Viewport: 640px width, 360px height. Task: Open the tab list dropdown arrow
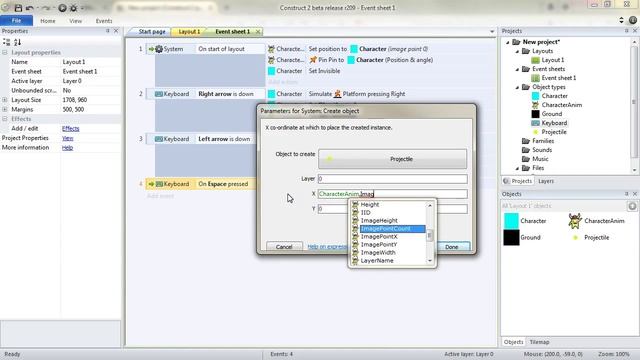pos(492,31)
